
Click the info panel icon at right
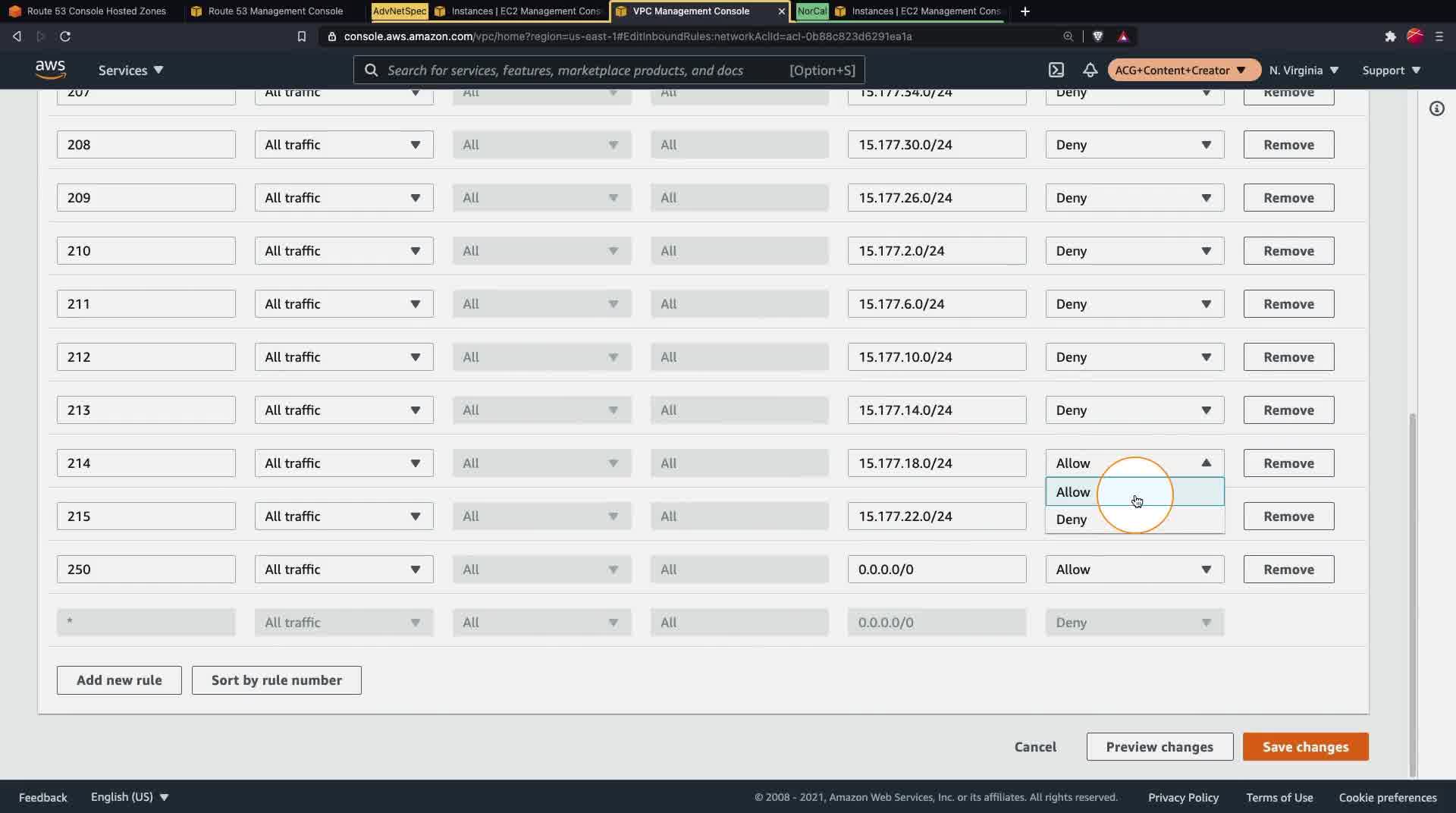click(1436, 108)
